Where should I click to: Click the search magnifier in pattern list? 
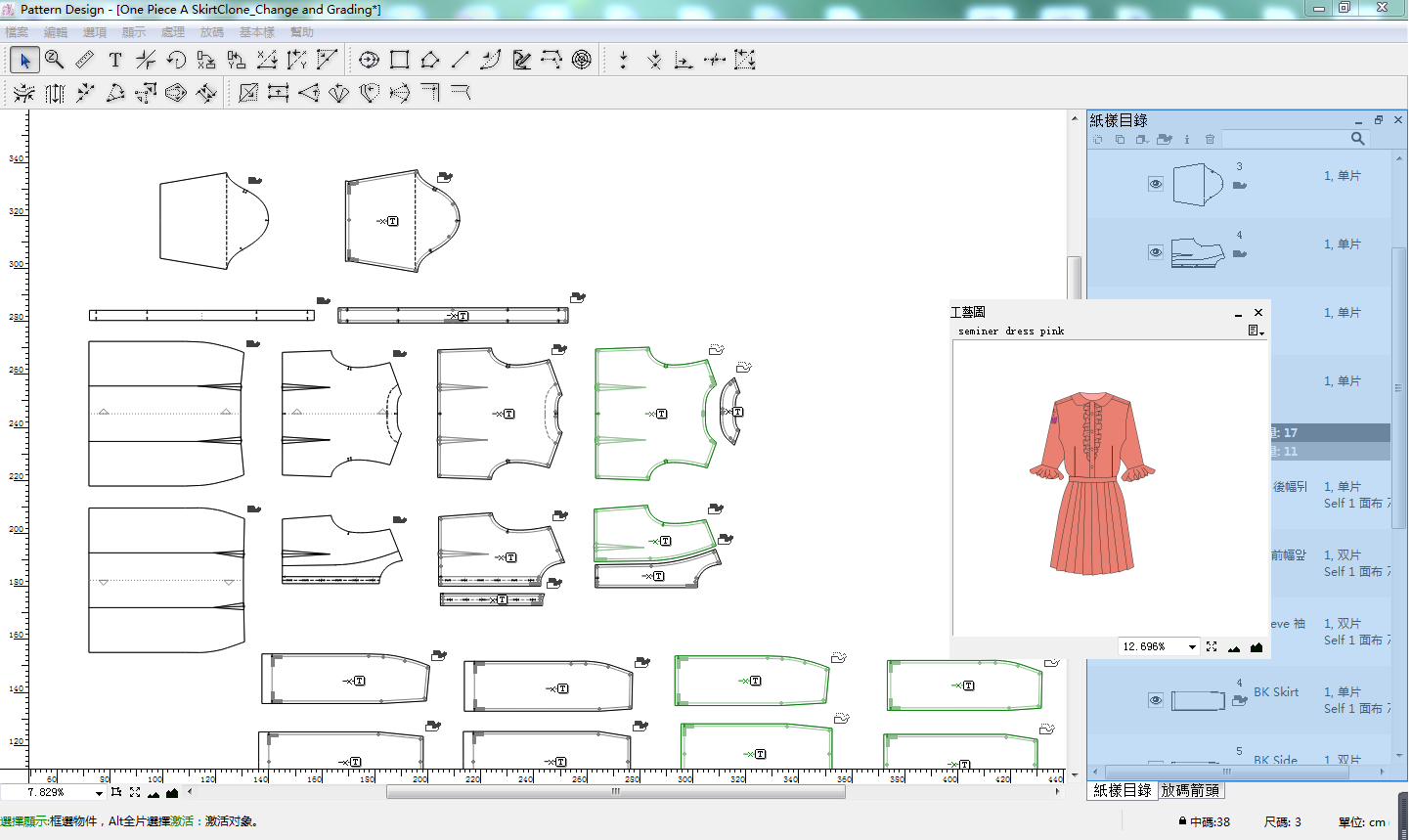point(1357,139)
